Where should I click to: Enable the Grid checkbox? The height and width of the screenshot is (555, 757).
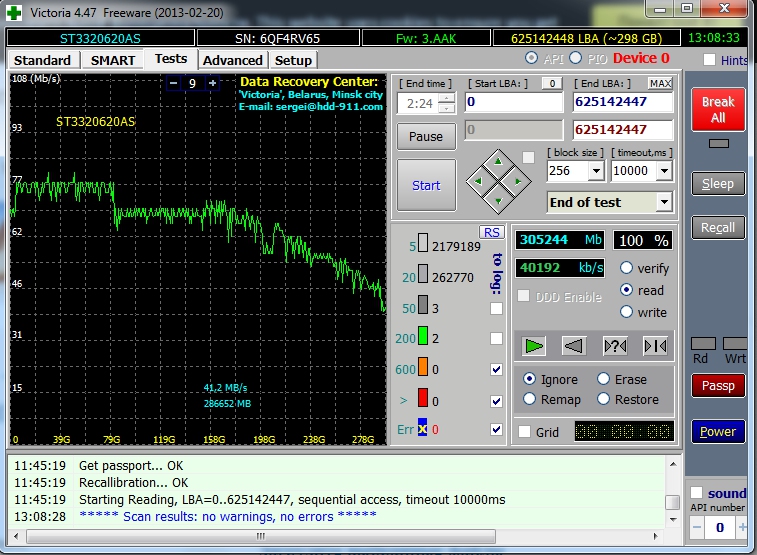click(524, 432)
